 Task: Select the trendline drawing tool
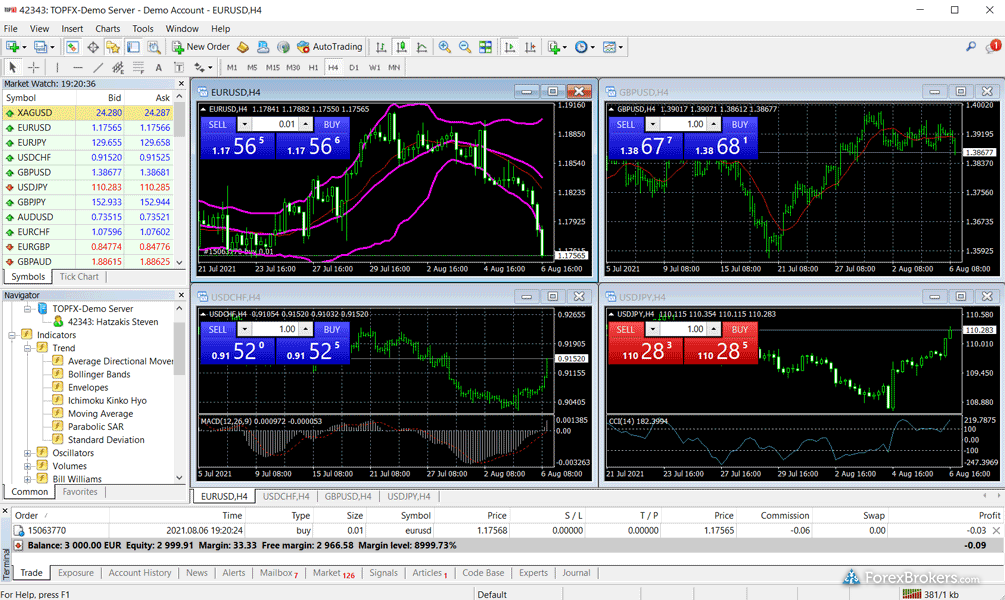[x=97, y=67]
